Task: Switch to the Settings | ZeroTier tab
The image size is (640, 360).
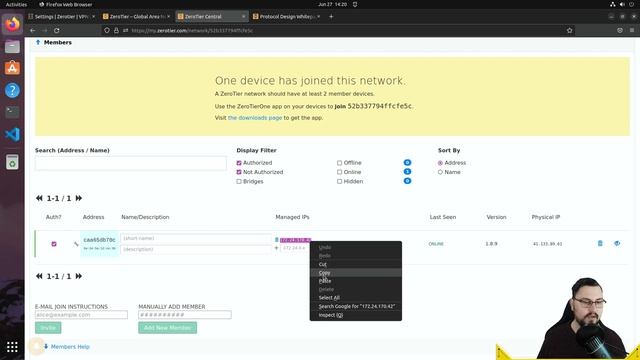Action: [60, 17]
